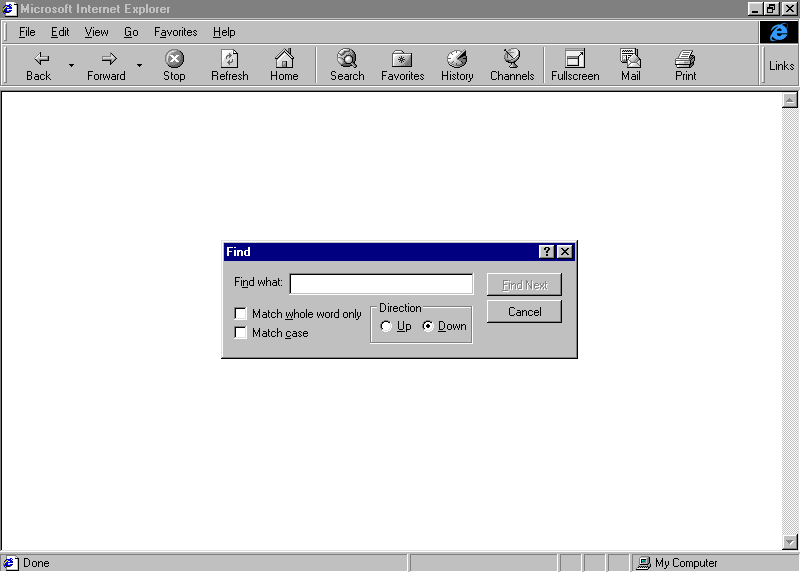The width and height of the screenshot is (800, 572).
Task: Click the My Computer status text
Action: pos(686,563)
